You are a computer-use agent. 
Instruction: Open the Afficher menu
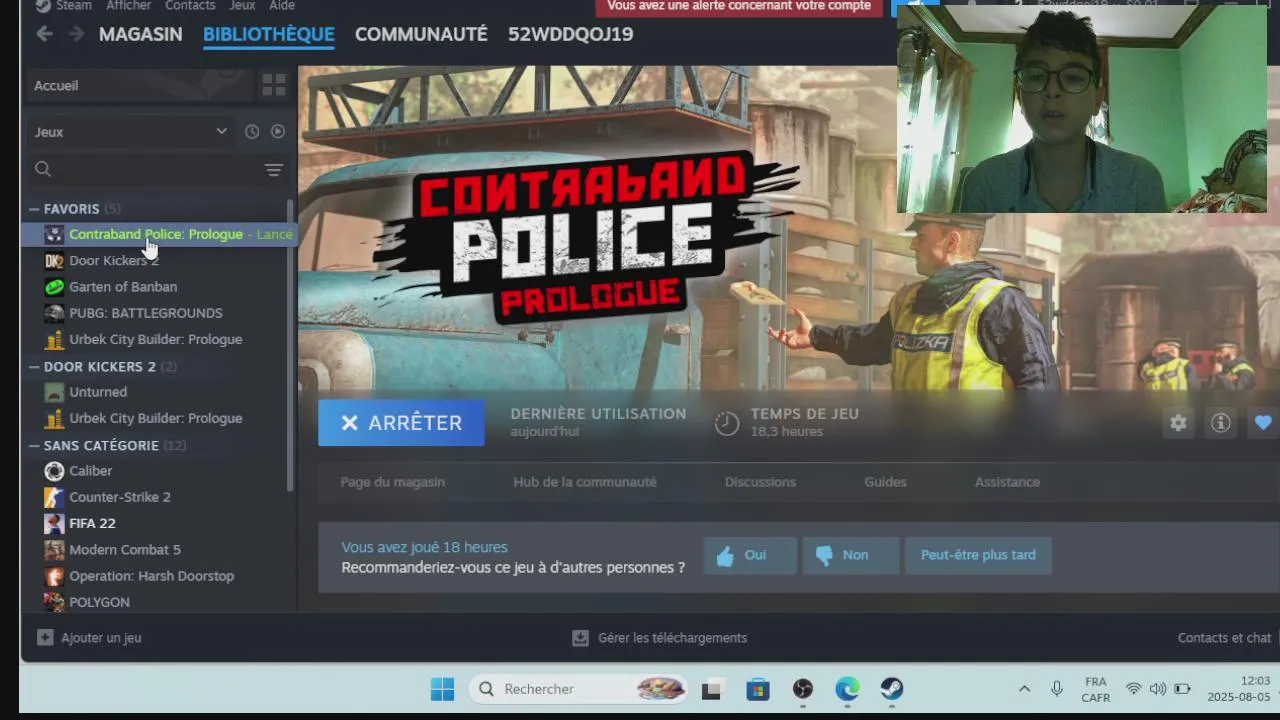click(129, 5)
